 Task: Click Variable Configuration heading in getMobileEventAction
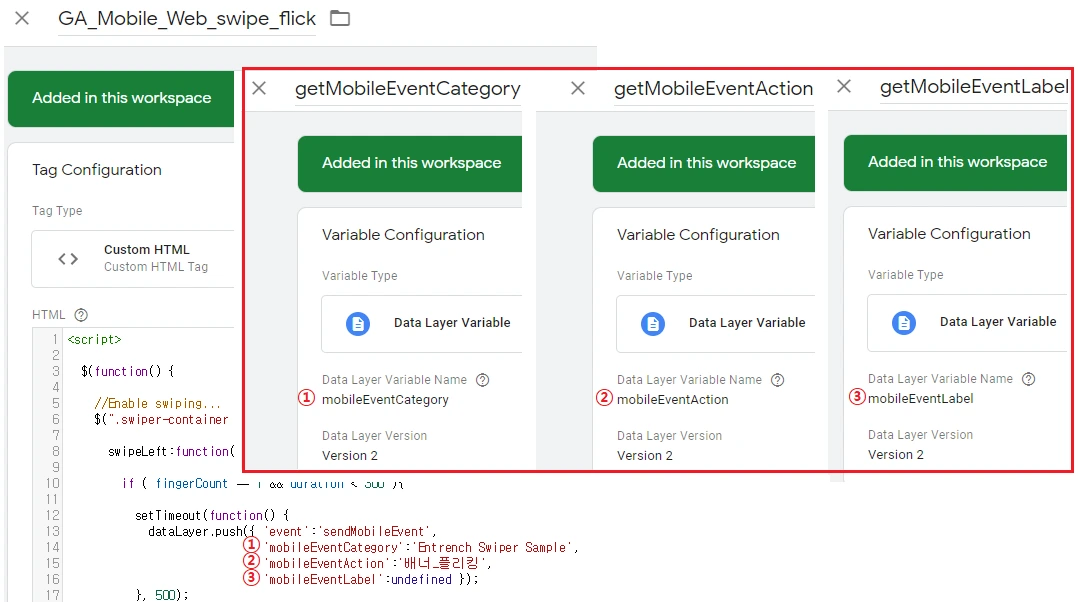pos(698,235)
